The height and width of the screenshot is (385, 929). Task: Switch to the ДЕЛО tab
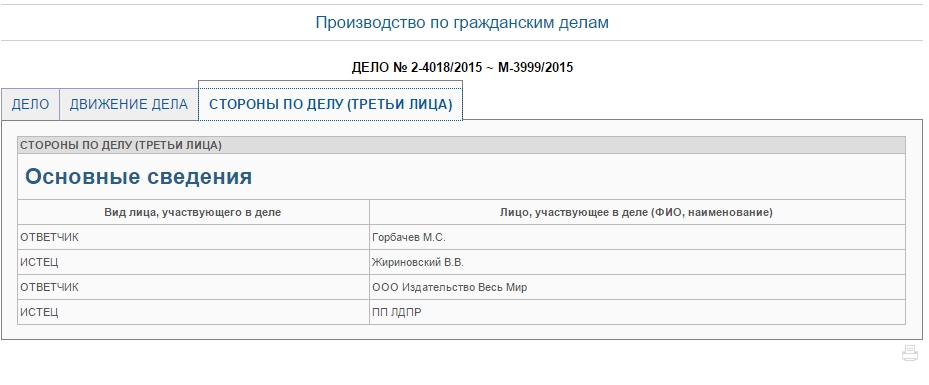pyautogui.click(x=30, y=105)
